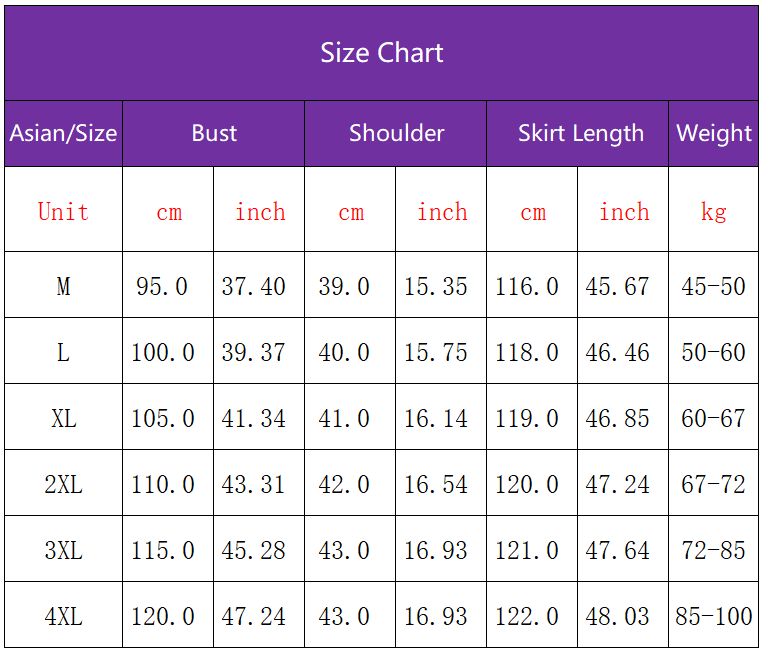
Task: Click the kg unit cell
Action: pos(713,211)
